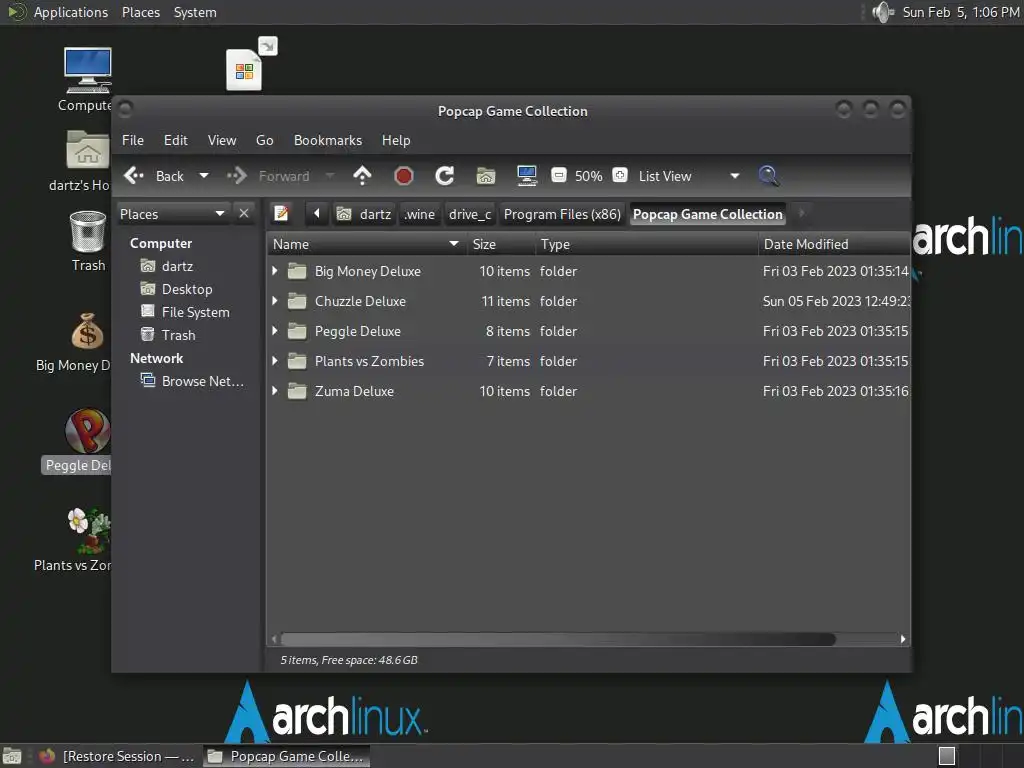Image resolution: width=1024 pixels, height=768 pixels.
Task: Expand Chuzzle Deluxe folder triangle
Action: [x=275, y=300]
